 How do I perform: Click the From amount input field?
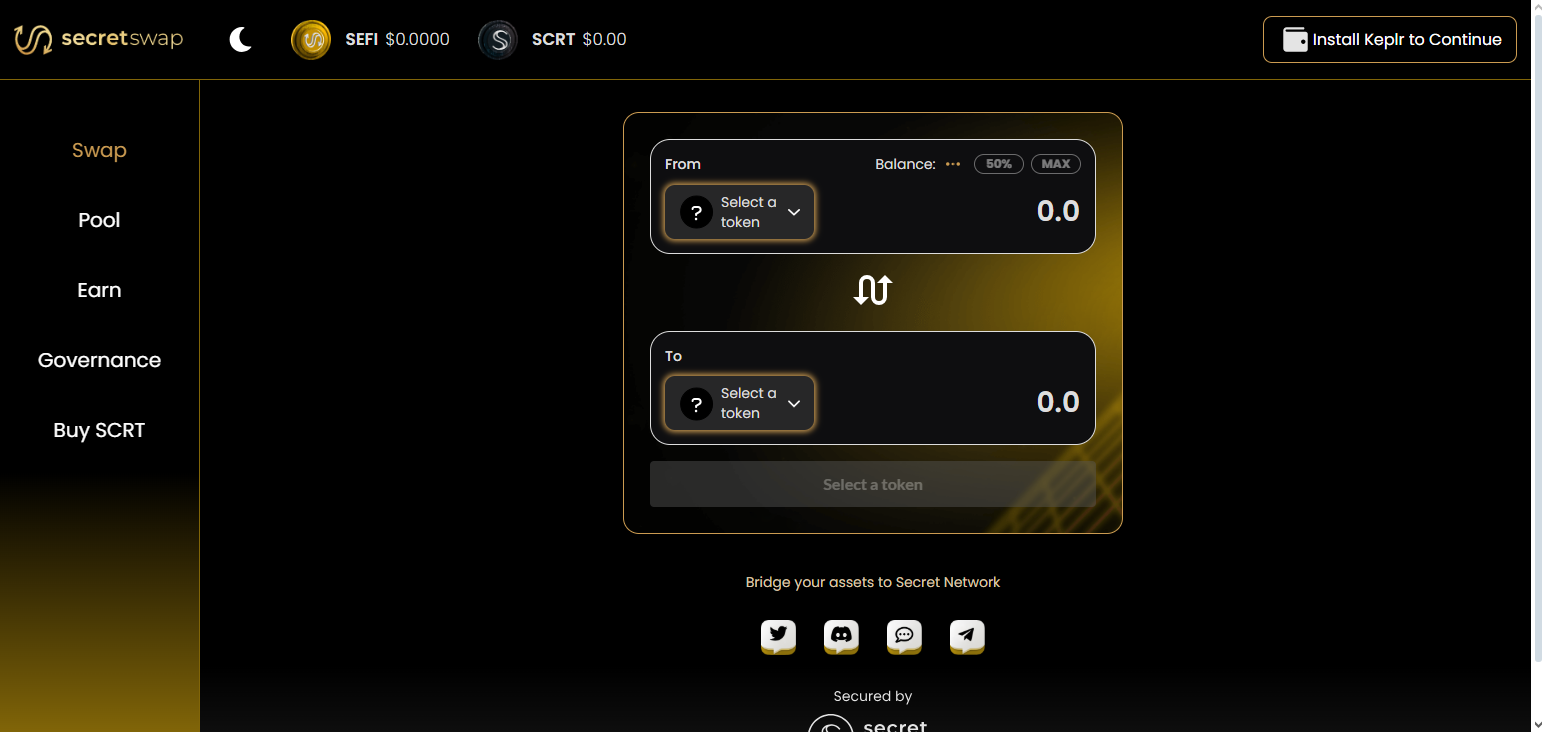[980, 211]
